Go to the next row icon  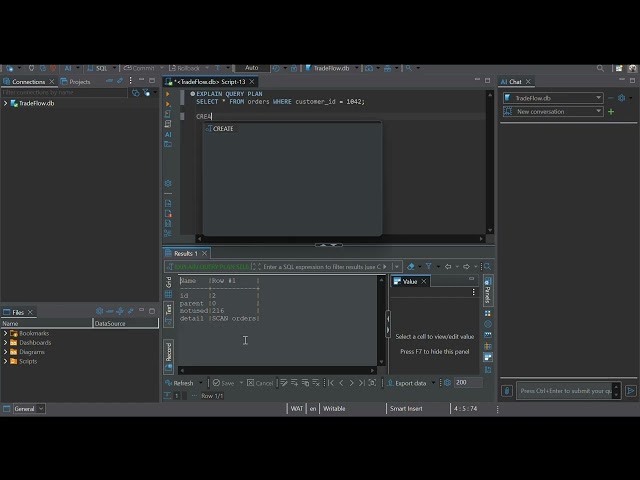[351, 383]
